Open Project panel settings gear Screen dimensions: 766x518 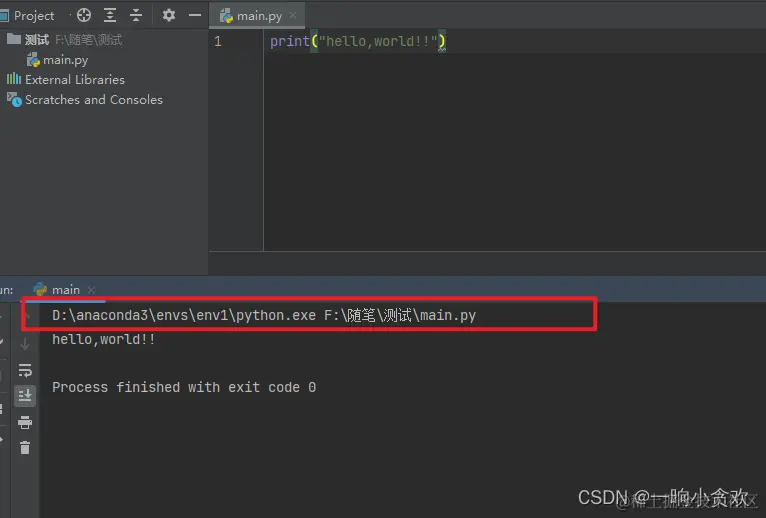tap(169, 16)
